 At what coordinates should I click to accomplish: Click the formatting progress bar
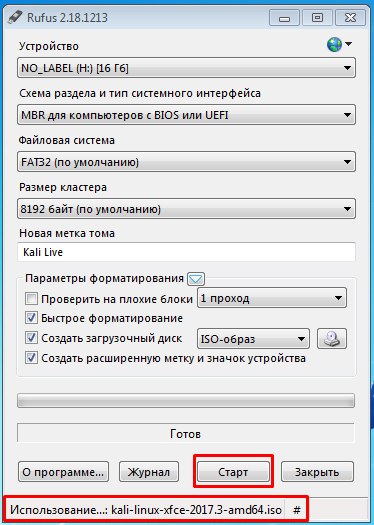pos(186,401)
